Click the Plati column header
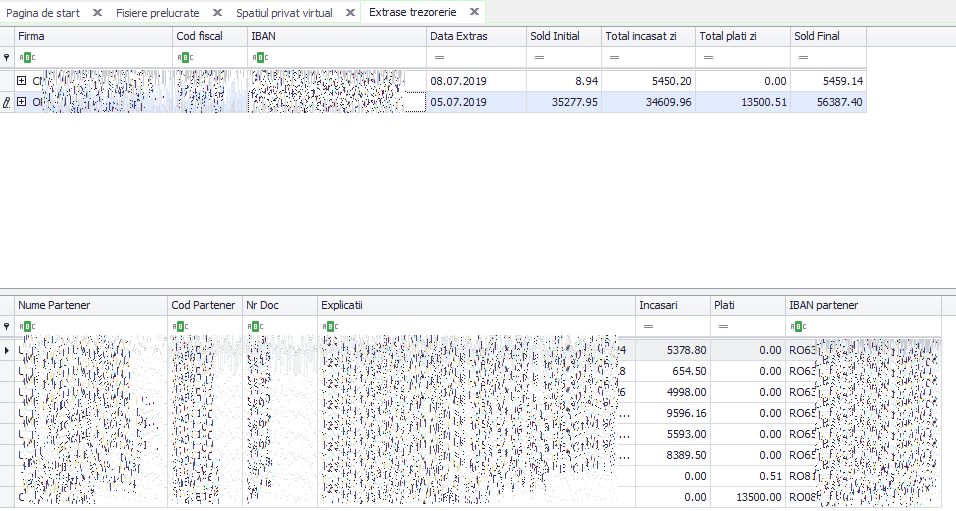Screen dimensions: 956x511 click(748, 305)
